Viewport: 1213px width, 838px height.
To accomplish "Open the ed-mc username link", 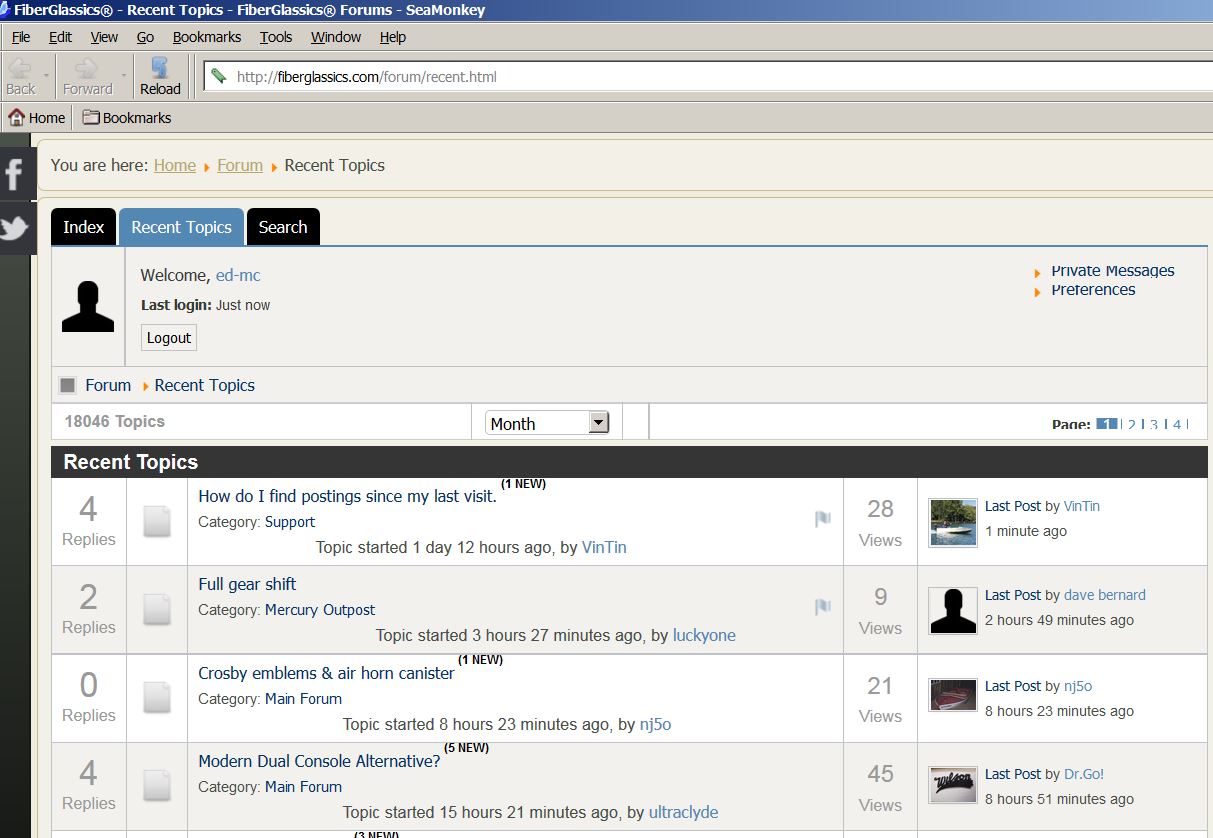I will pos(238,275).
